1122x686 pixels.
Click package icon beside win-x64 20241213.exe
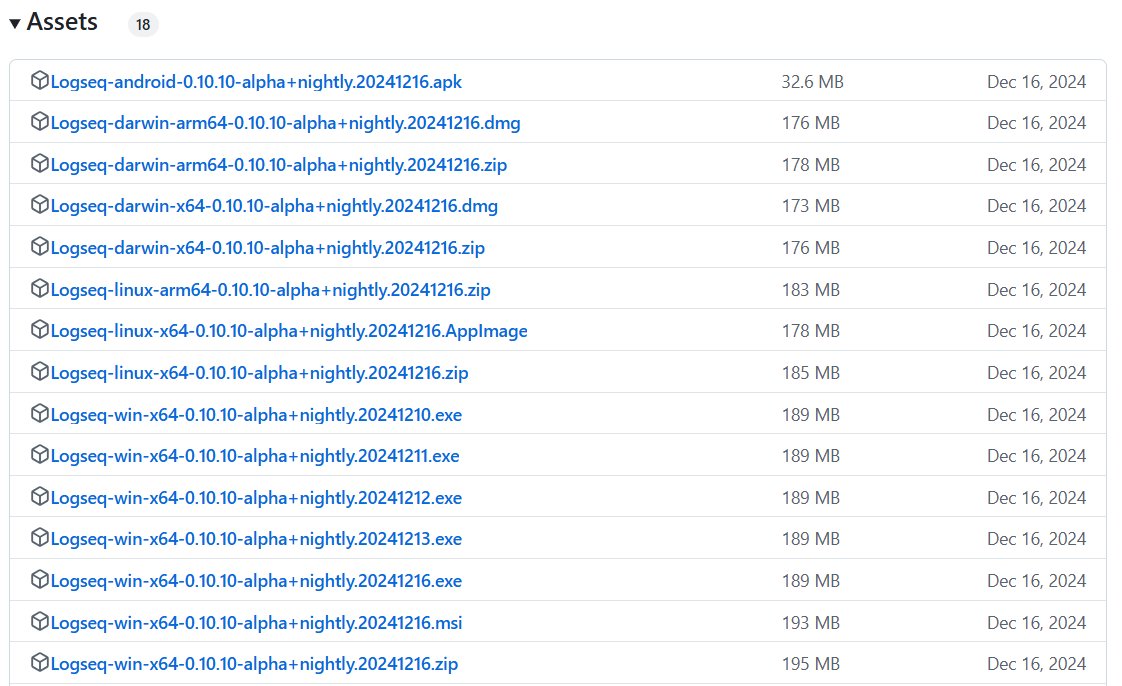pos(39,538)
